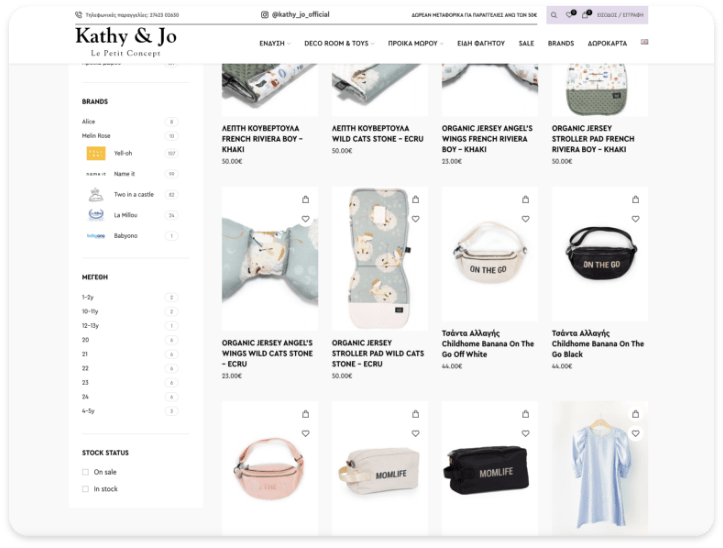Click the La Millou brand logo icon
Viewport: 723px width, 548px height.
click(96, 215)
